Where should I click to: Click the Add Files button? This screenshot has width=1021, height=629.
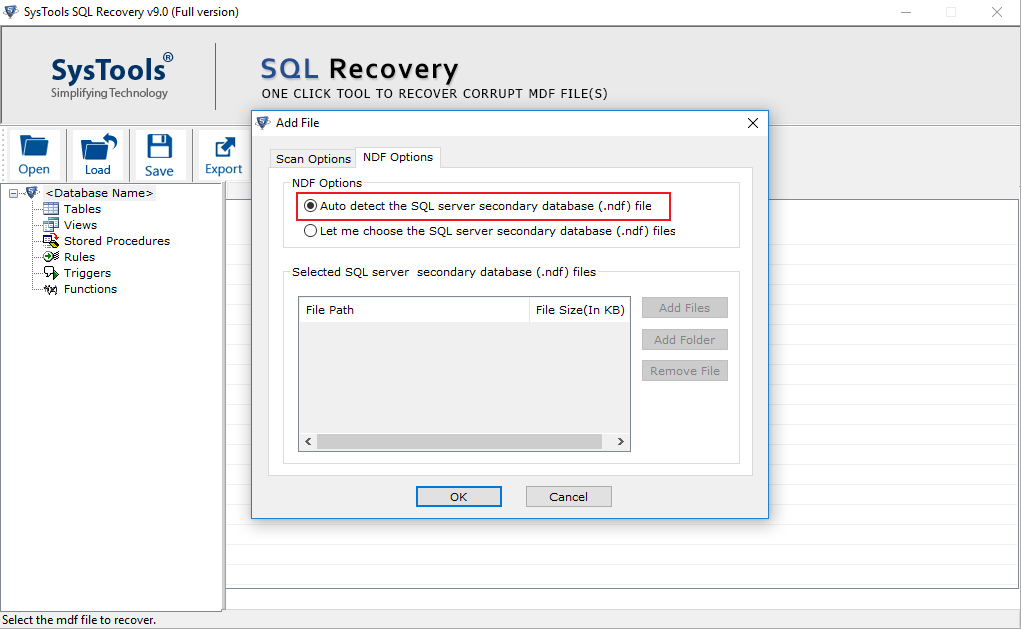[684, 308]
